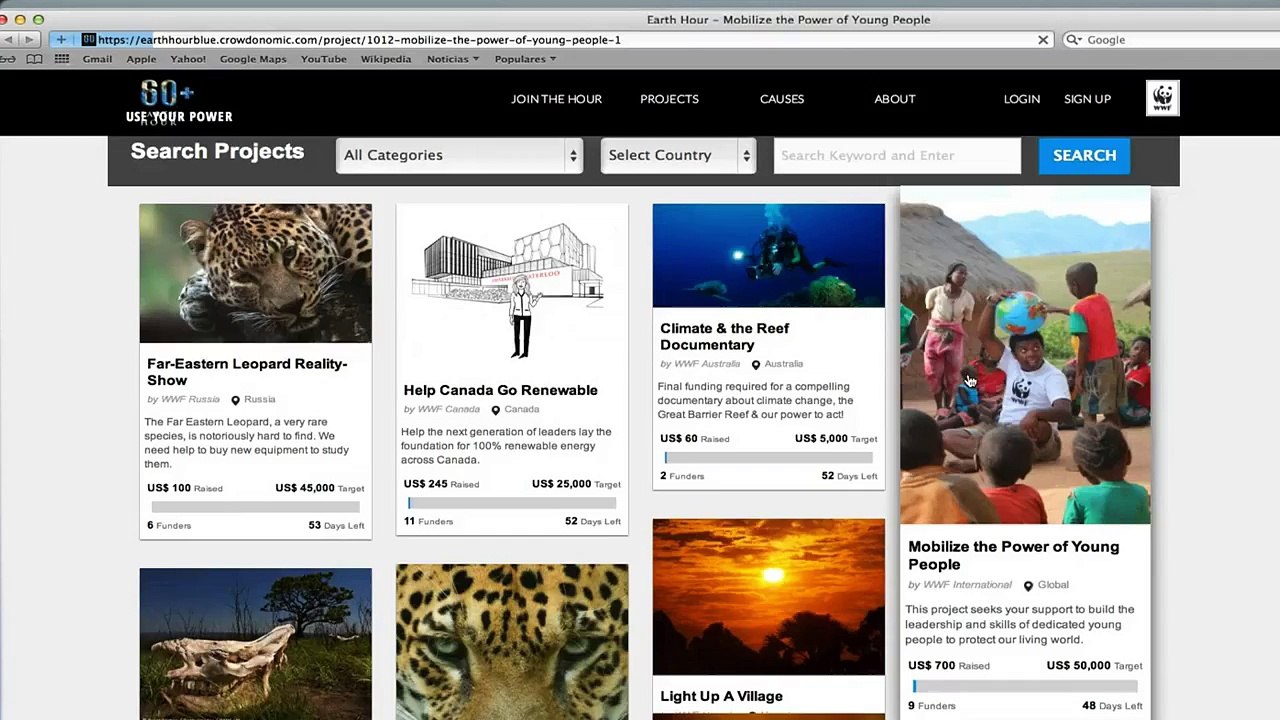Open the SIGN UP link
This screenshot has height=720, width=1280.
[x=1087, y=99]
